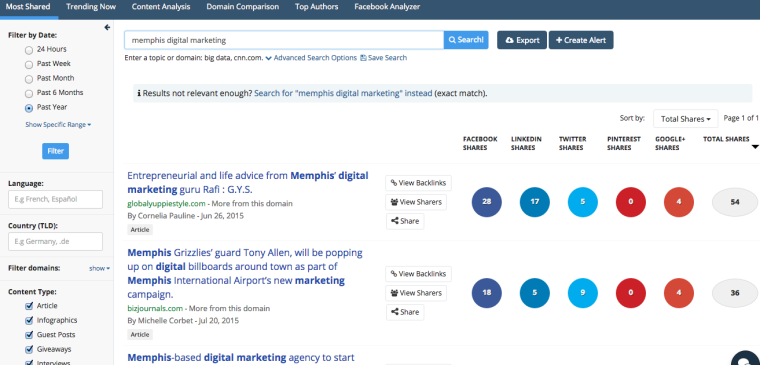Select the Past 6 Months date filter
The width and height of the screenshot is (760, 365).
click(x=29, y=94)
